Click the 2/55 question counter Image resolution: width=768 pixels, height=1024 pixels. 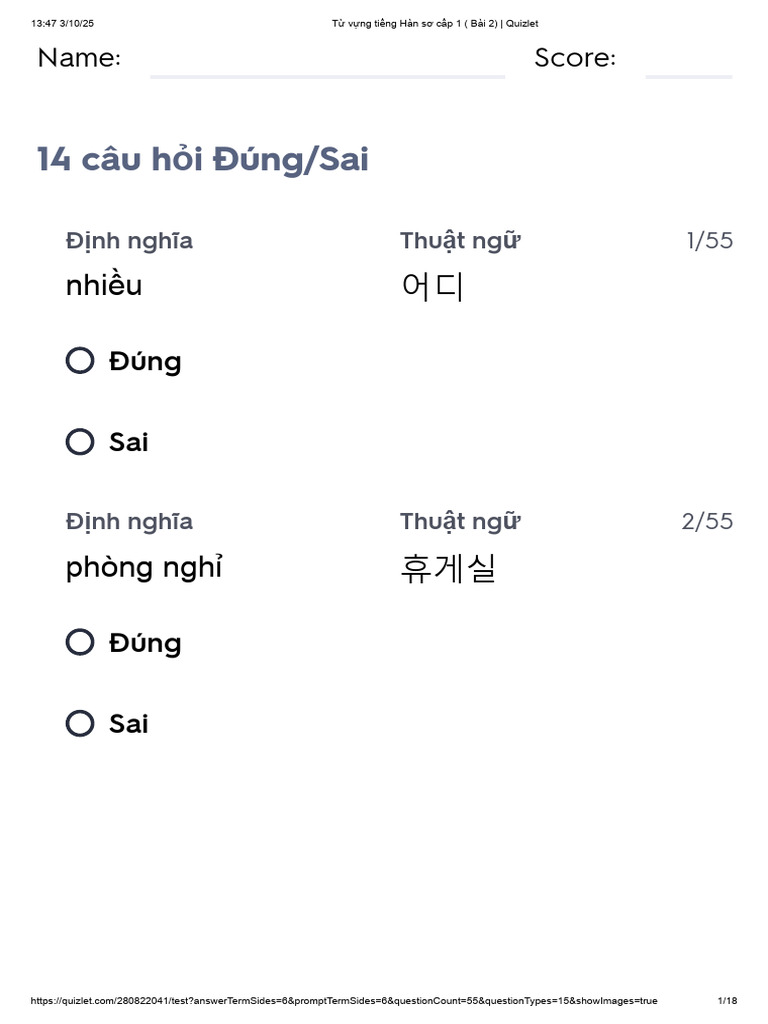coord(707,522)
